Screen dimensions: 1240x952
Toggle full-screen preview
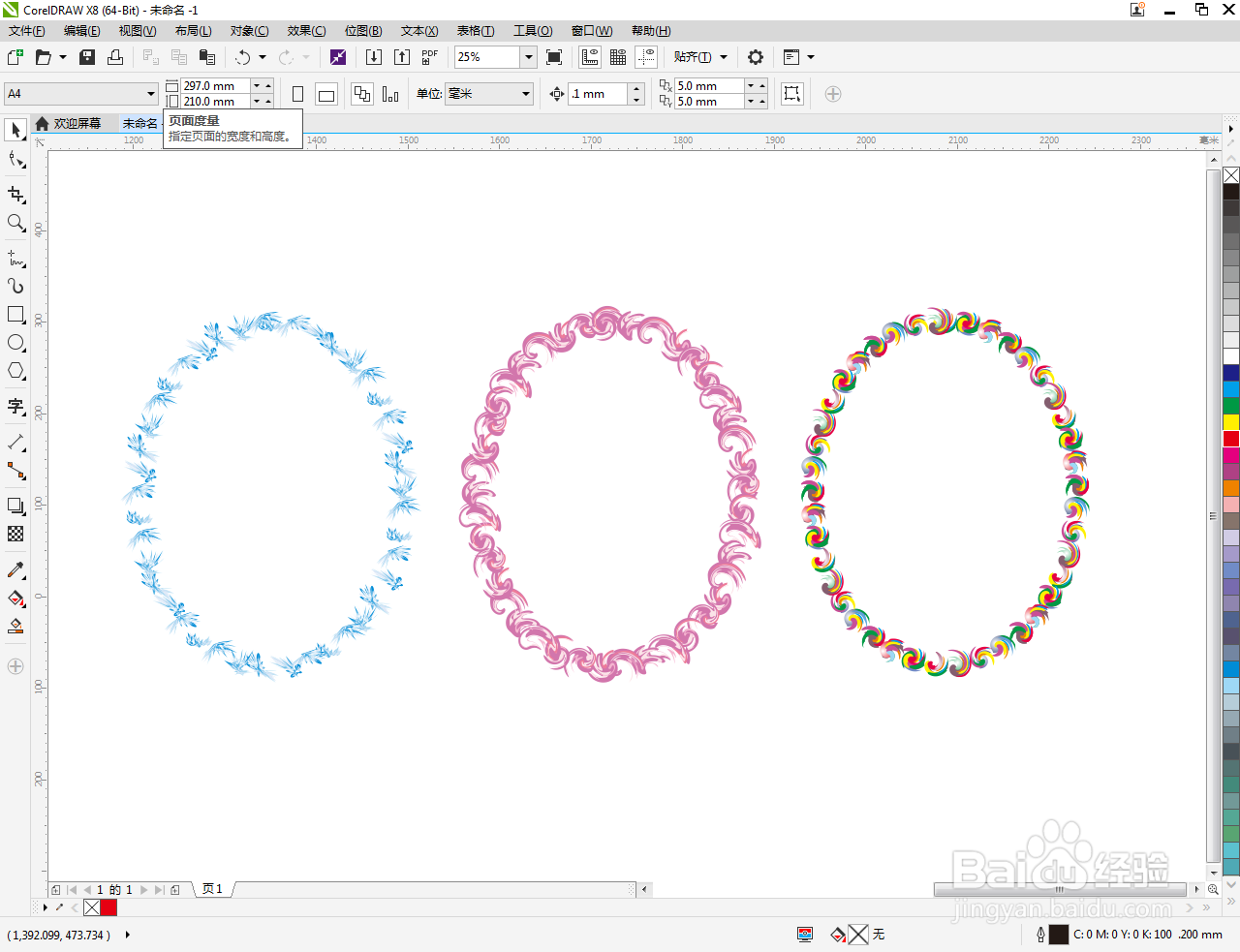(x=554, y=57)
